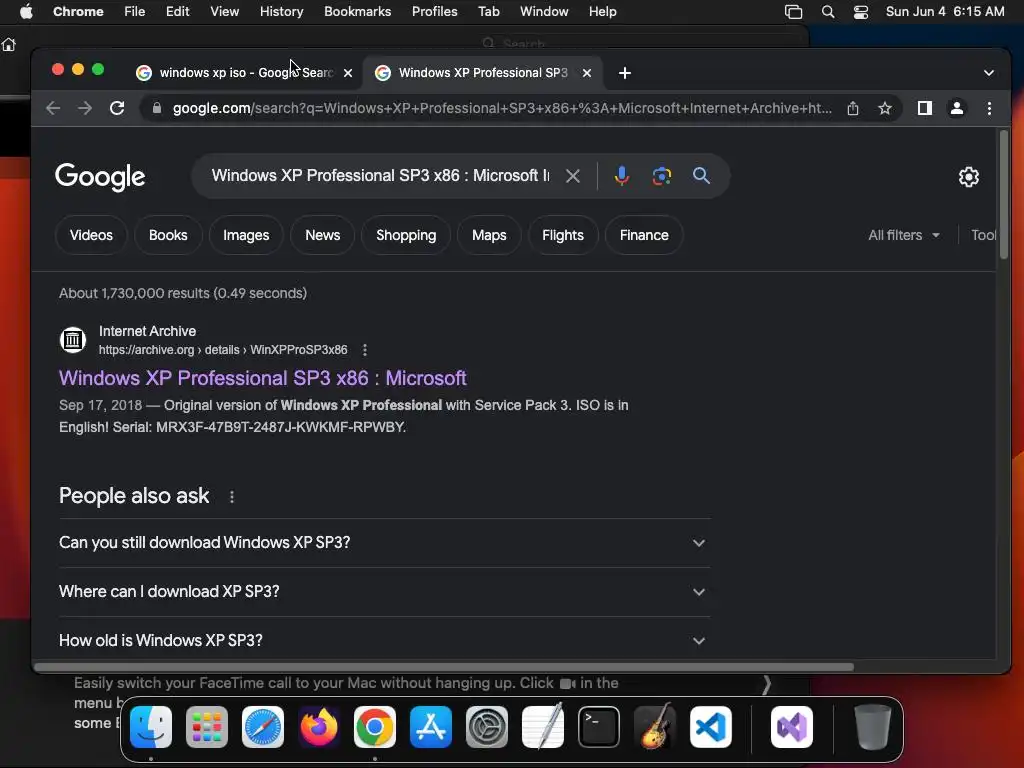Filter results by Finance
The image size is (1024, 768).
(x=644, y=235)
